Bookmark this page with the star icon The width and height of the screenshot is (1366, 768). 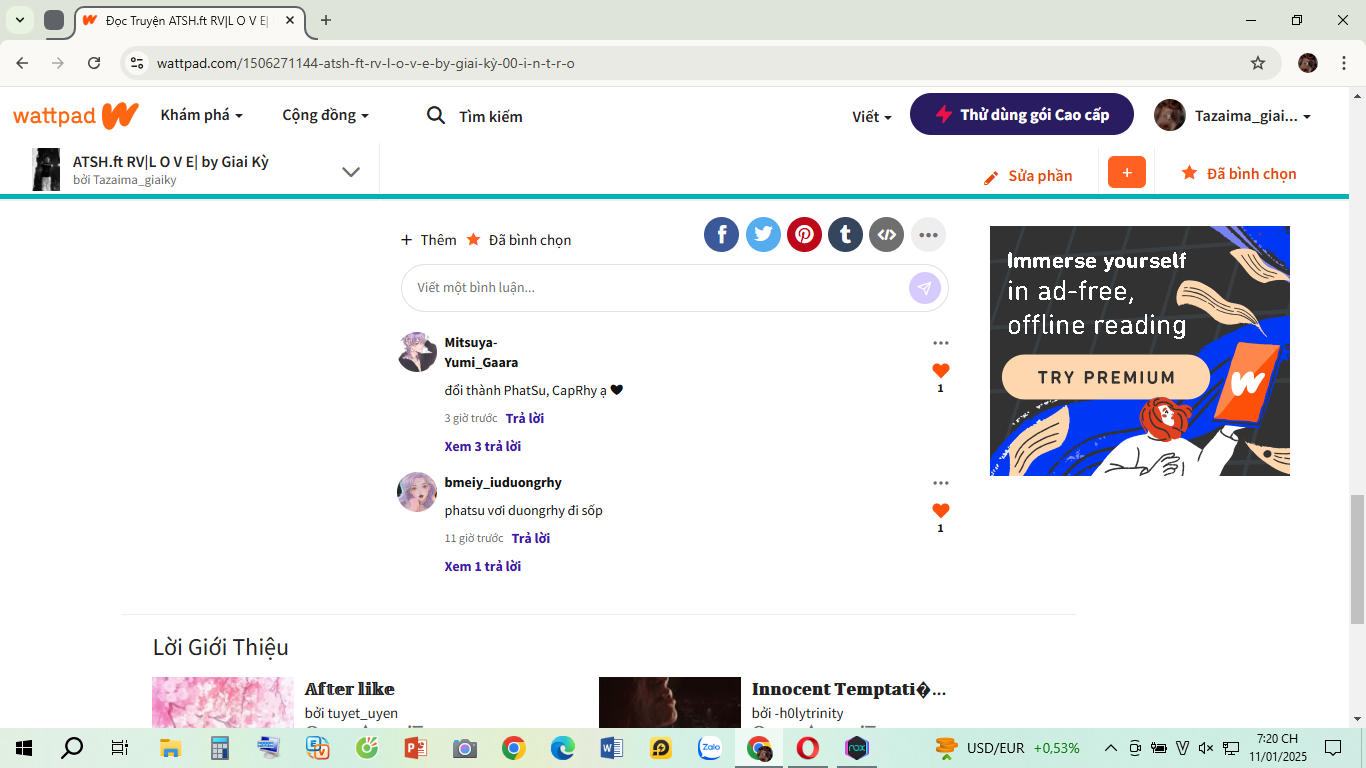(x=1258, y=63)
